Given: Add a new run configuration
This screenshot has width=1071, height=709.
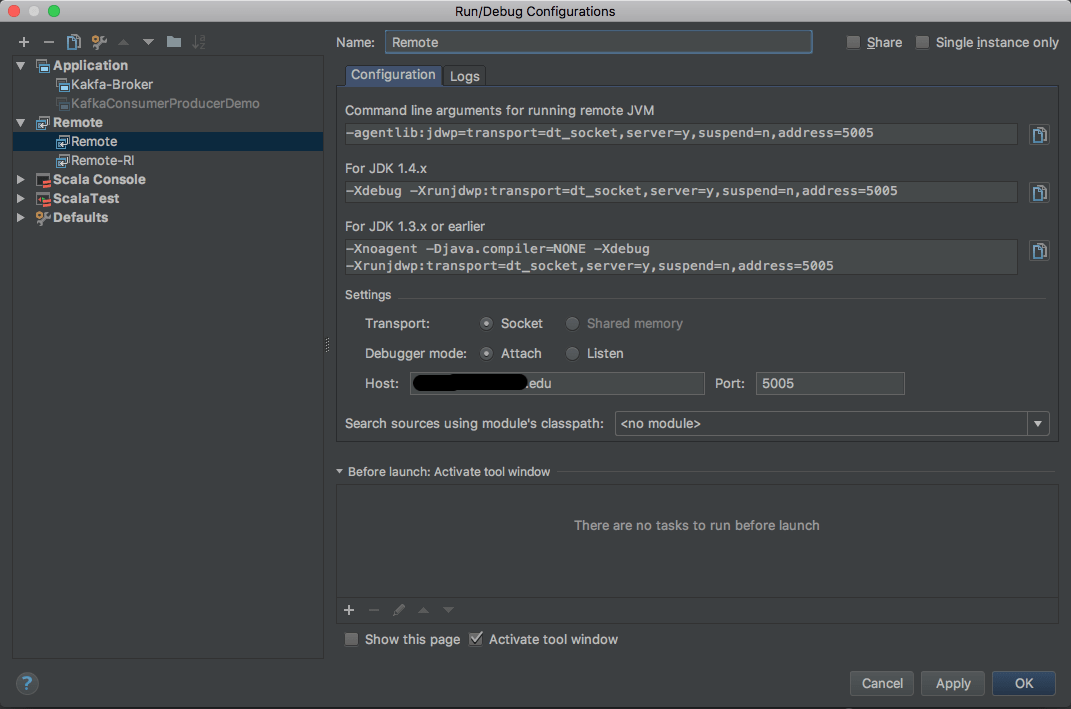Looking at the screenshot, I should (x=24, y=42).
